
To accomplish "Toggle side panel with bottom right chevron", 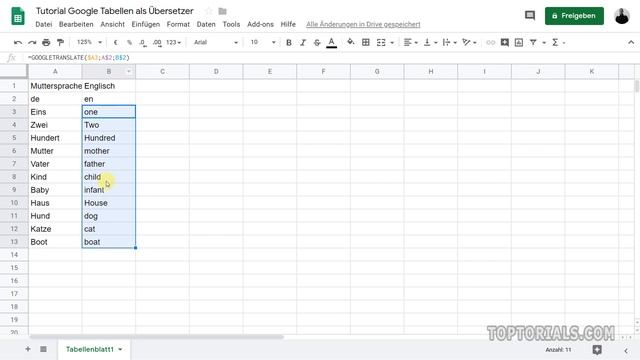I will pyautogui.click(x=626, y=350).
